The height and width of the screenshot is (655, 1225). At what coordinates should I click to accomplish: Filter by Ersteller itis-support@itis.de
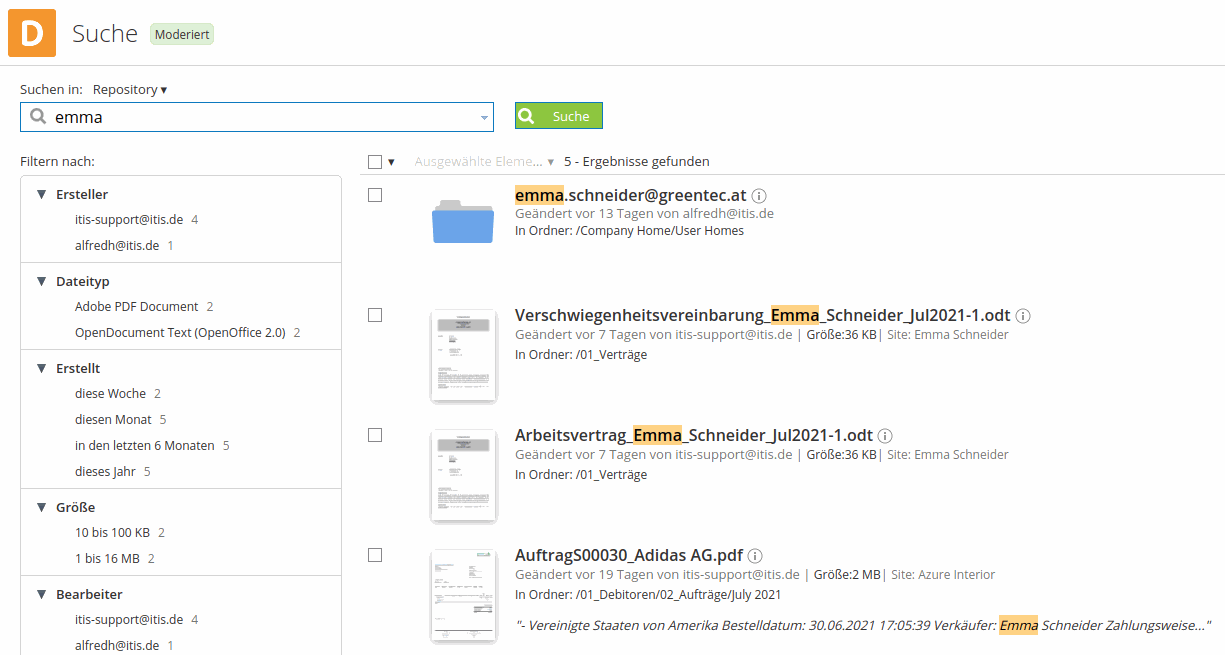[x=129, y=220]
